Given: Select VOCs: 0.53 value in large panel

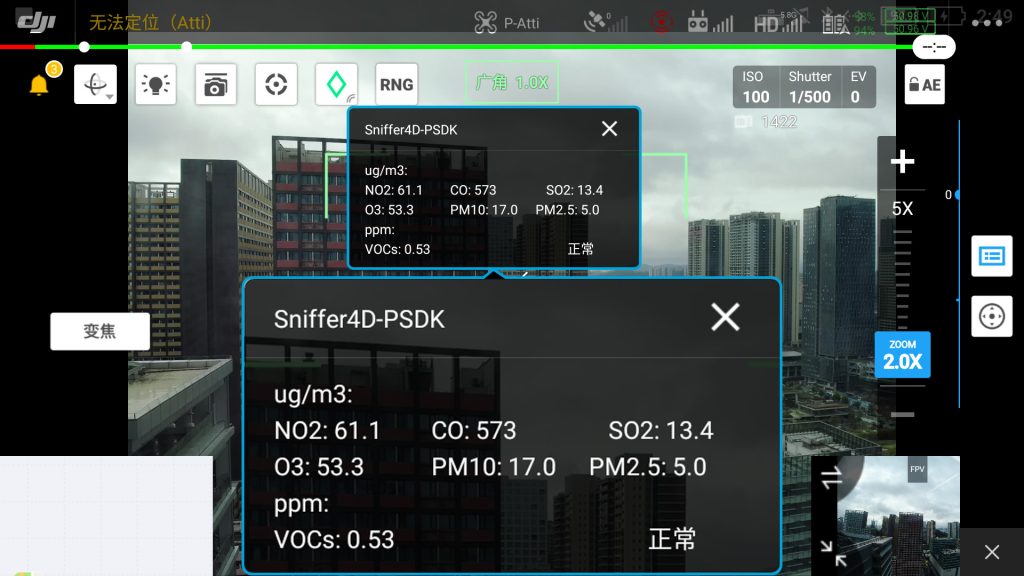Looking at the screenshot, I should [x=334, y=539].
